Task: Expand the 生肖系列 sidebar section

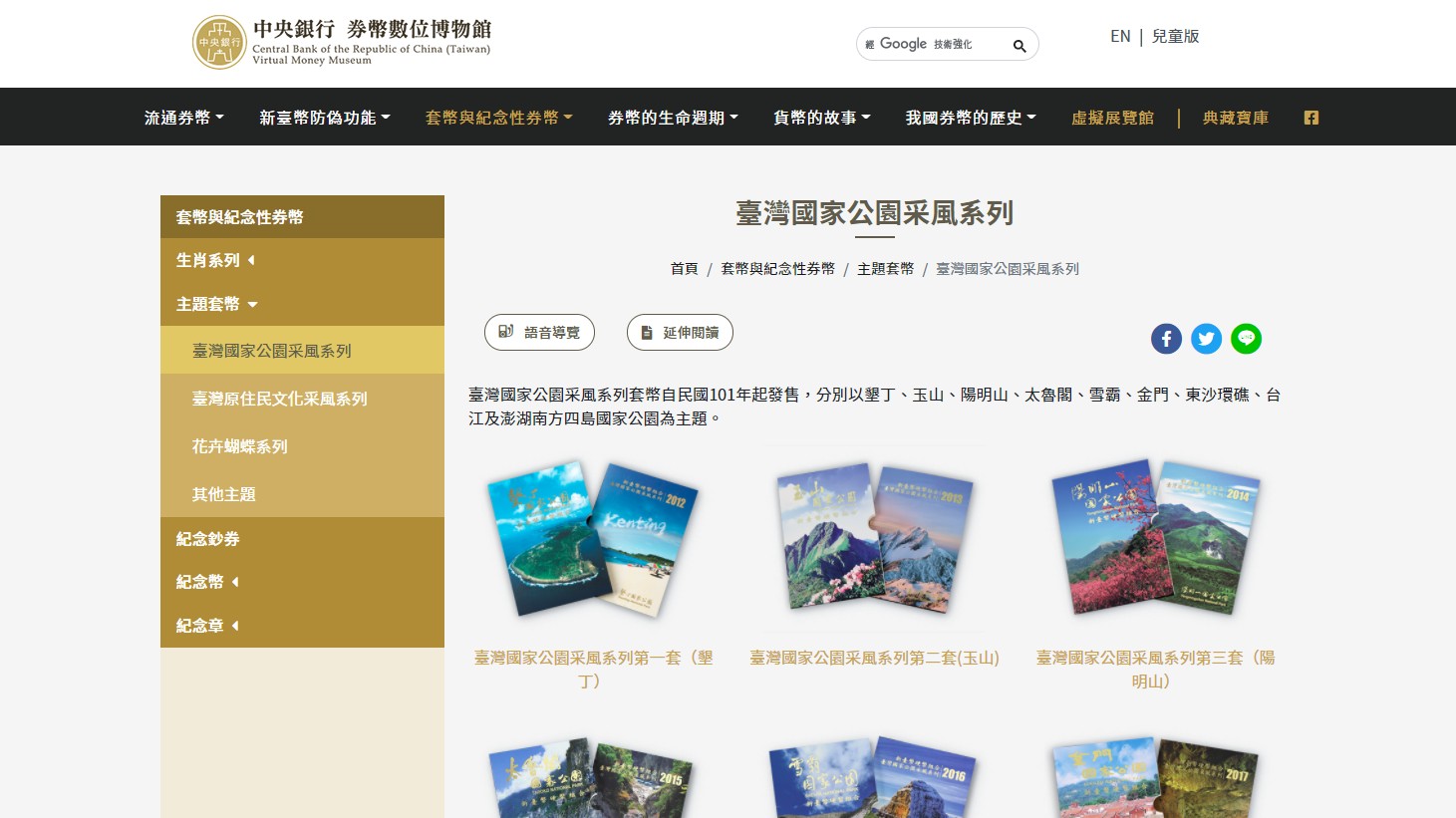Action: (x=302, y=260)
